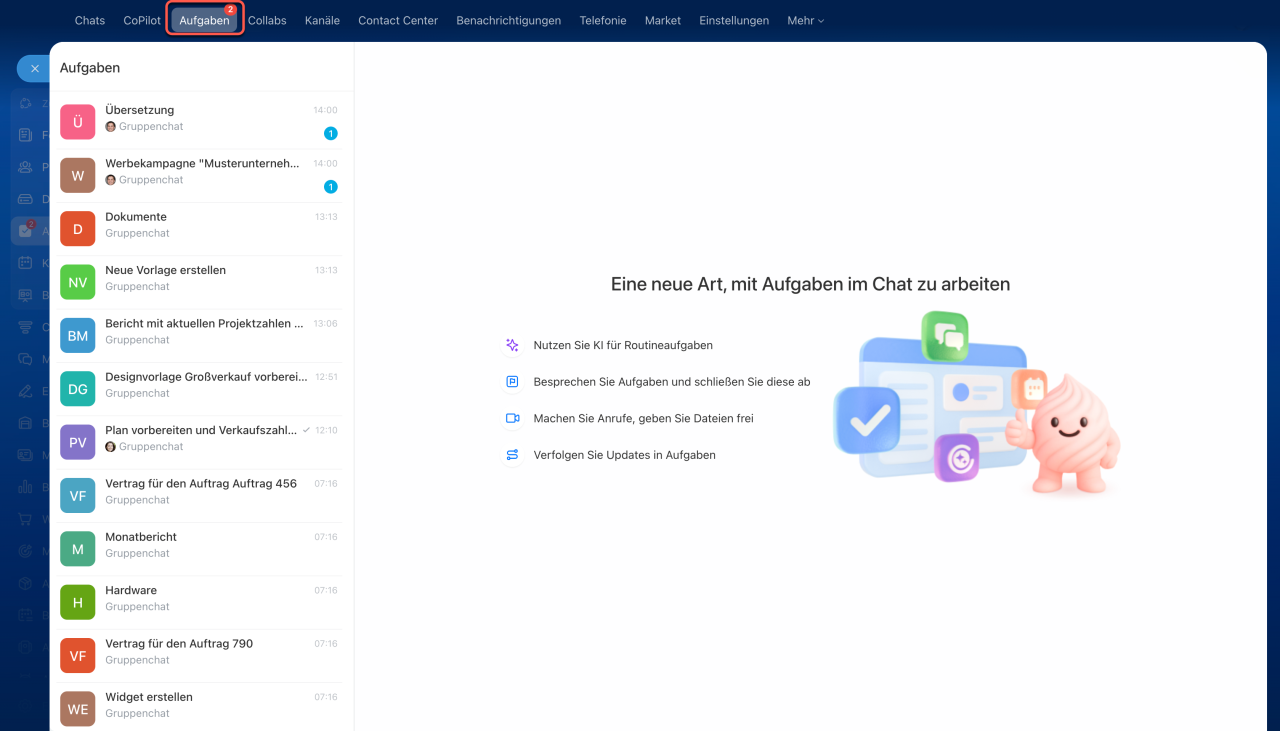Screen dimensions: 1280x731
Task: Click the sparkle KI icon for Routineaufgaben
Action: tap(512, 345)
